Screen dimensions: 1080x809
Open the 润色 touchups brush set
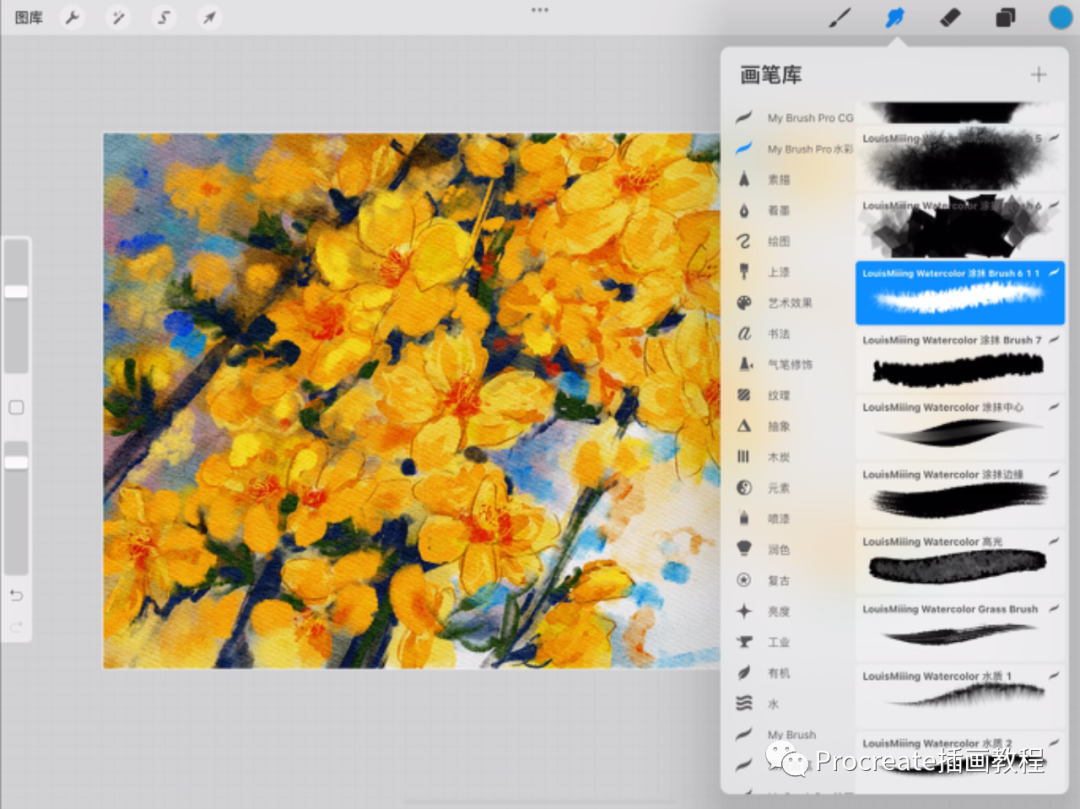[793, 549]
